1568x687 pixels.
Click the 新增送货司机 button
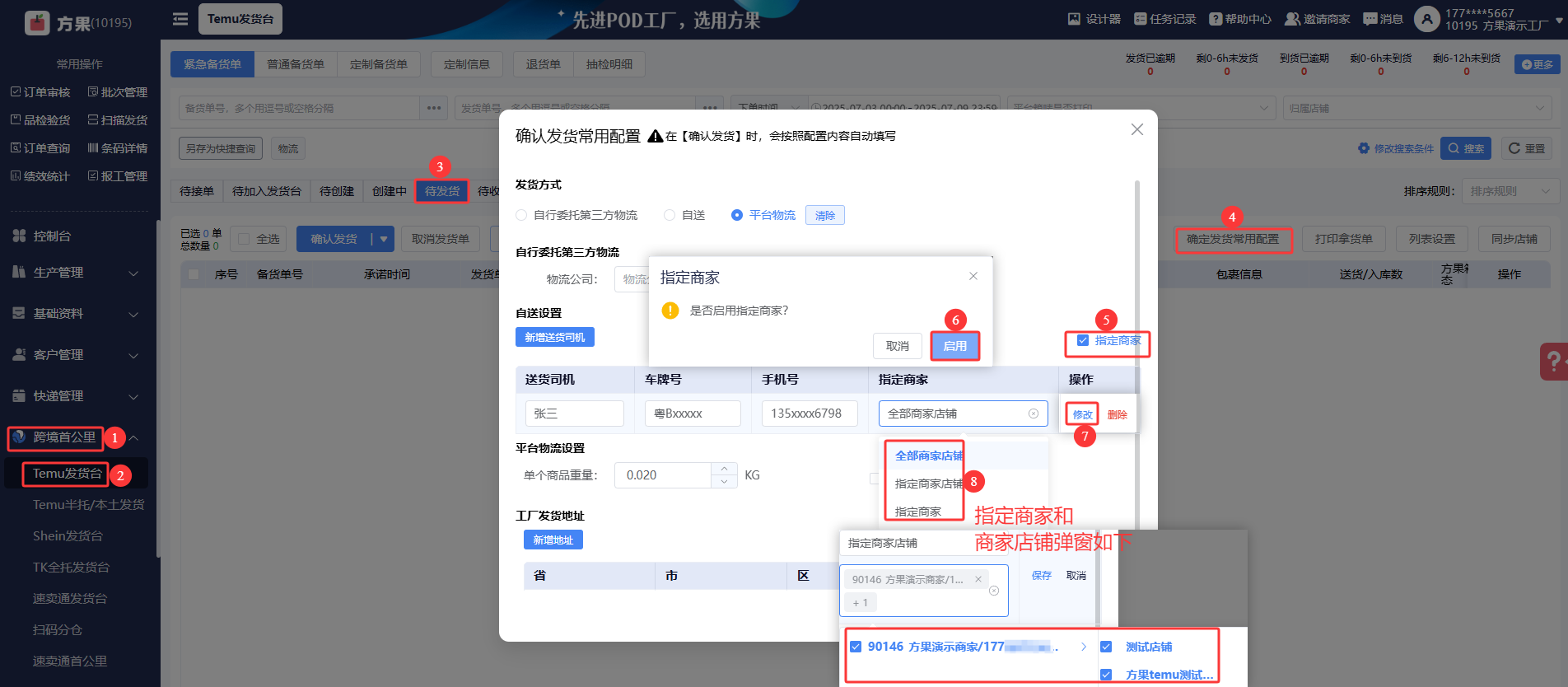click(x=555, y=337)
